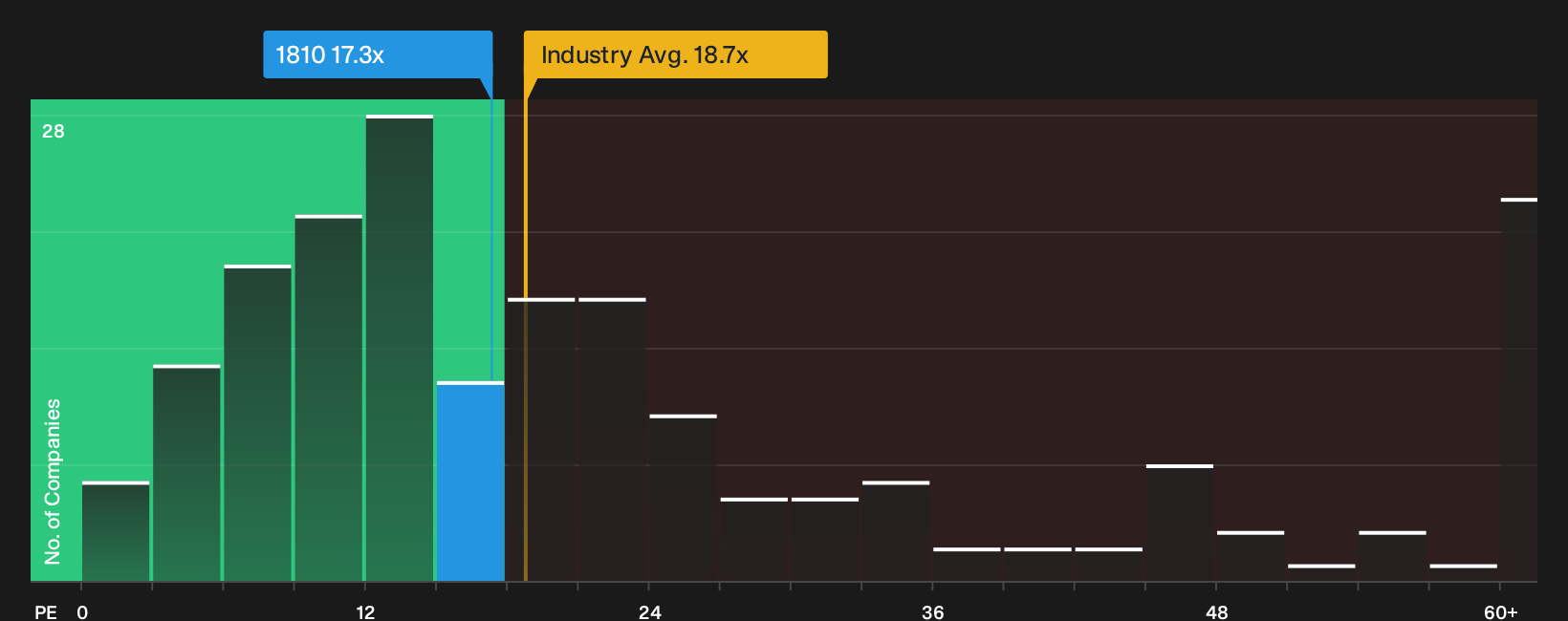Viewport: 1568px width, 621px height.
Task: Select the dark bar starting at PE 48
Action: tap(1251, 556)
